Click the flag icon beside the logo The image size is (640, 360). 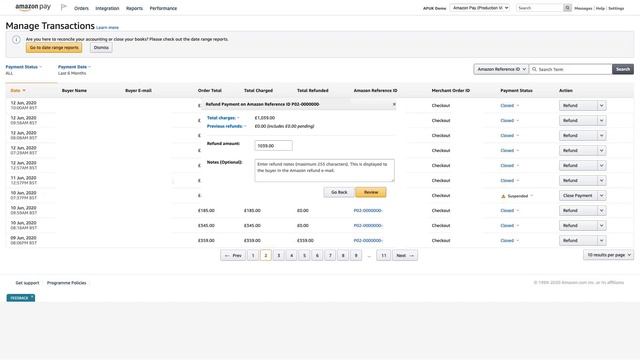pyautogui.click(x=64, y=7)
